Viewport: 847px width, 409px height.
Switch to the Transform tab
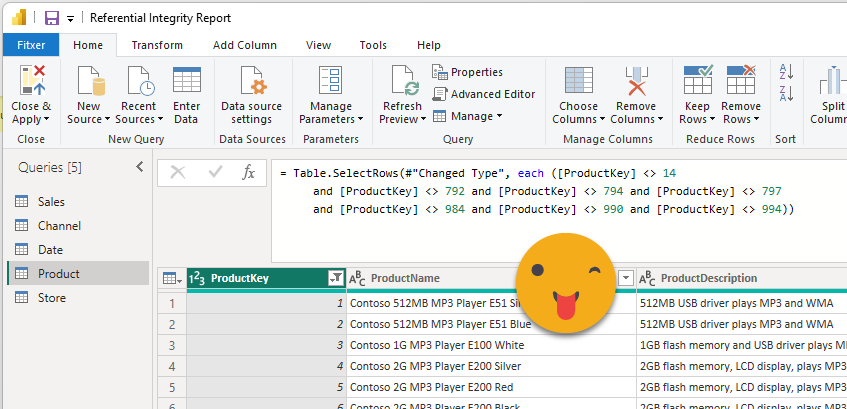(157, 45)
